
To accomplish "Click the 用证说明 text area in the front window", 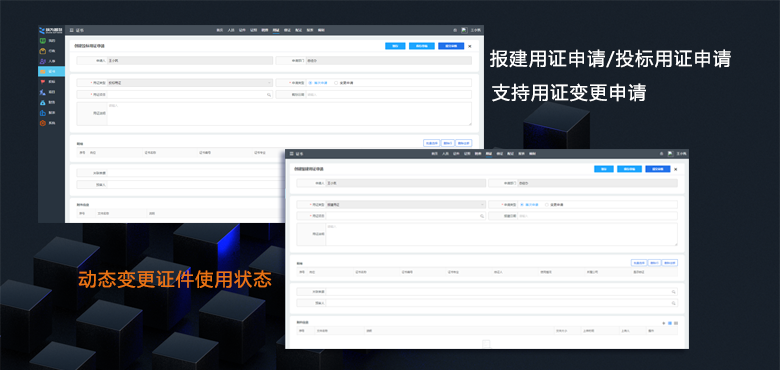I will [501, 234].
